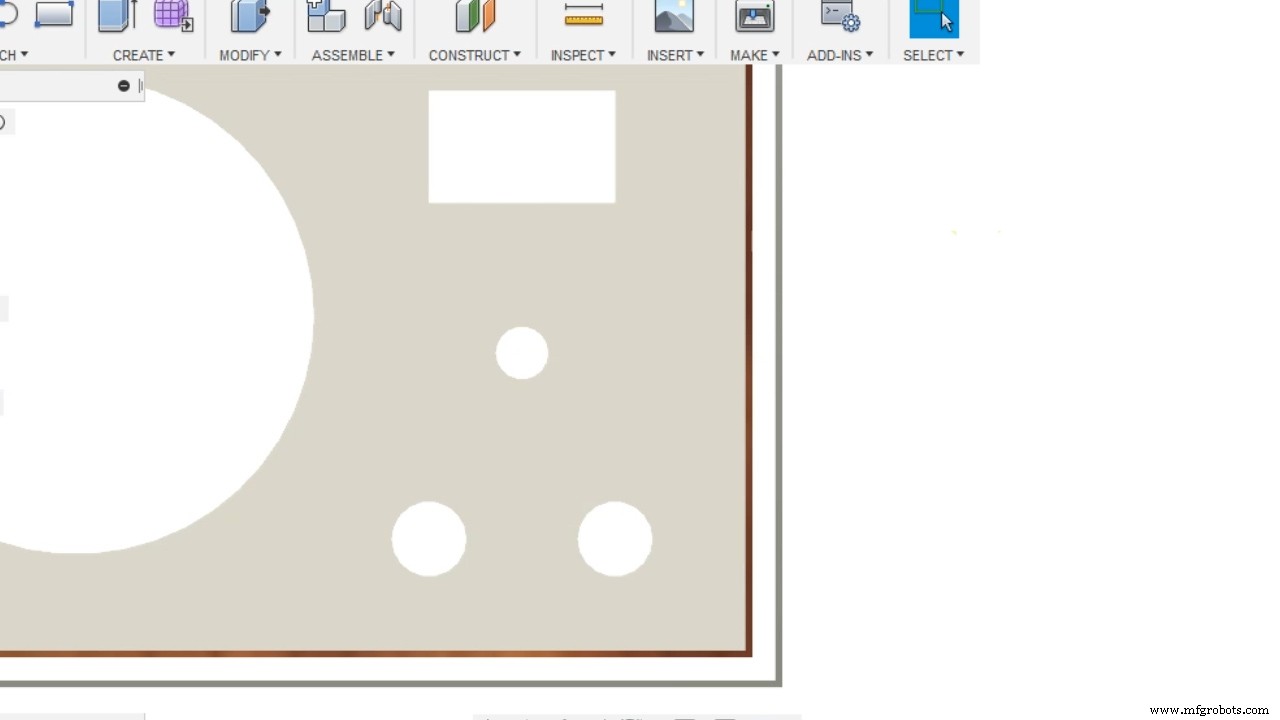
Task: Open the ASSEMBLE menu
Action: point(353,55)
